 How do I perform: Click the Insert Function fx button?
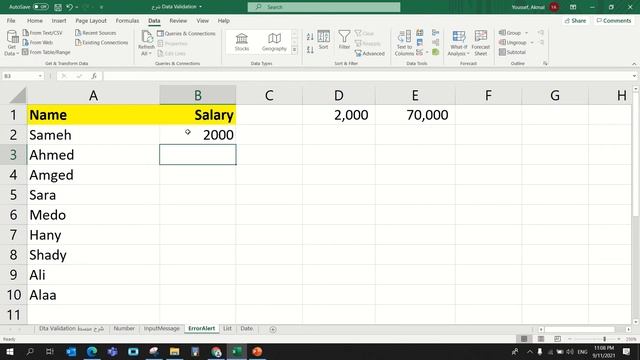click(94, 76)
